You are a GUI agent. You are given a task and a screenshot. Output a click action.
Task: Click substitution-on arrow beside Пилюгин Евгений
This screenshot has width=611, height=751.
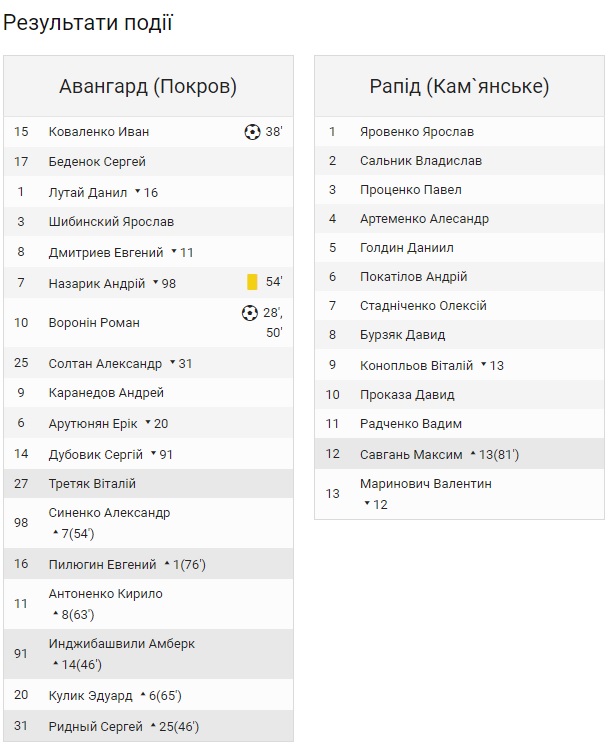(166, 565)
